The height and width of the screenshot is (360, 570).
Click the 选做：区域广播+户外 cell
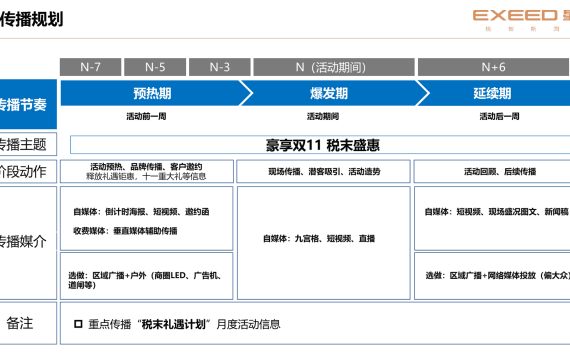click(146, 276)
